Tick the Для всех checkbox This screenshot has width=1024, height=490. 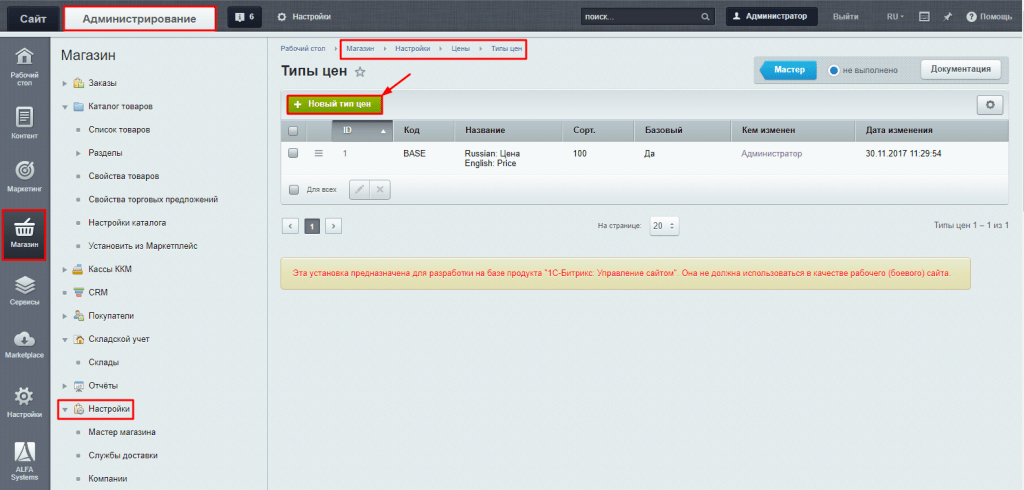[x=293, y=189]
